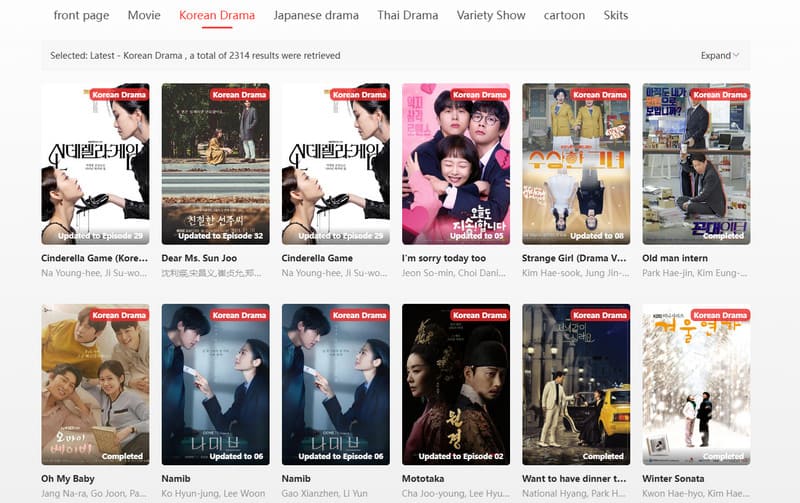Open the Thai Drama tab

point(408,15)
